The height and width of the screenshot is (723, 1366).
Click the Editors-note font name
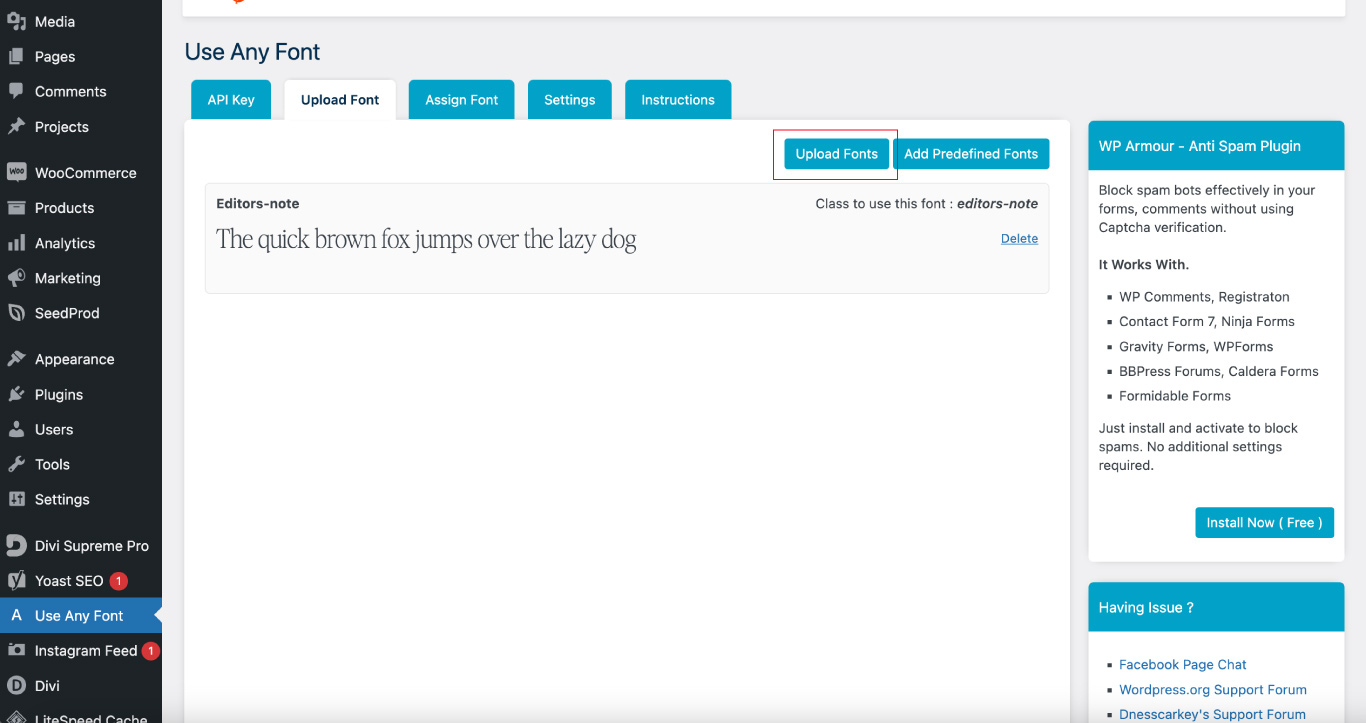258,203
